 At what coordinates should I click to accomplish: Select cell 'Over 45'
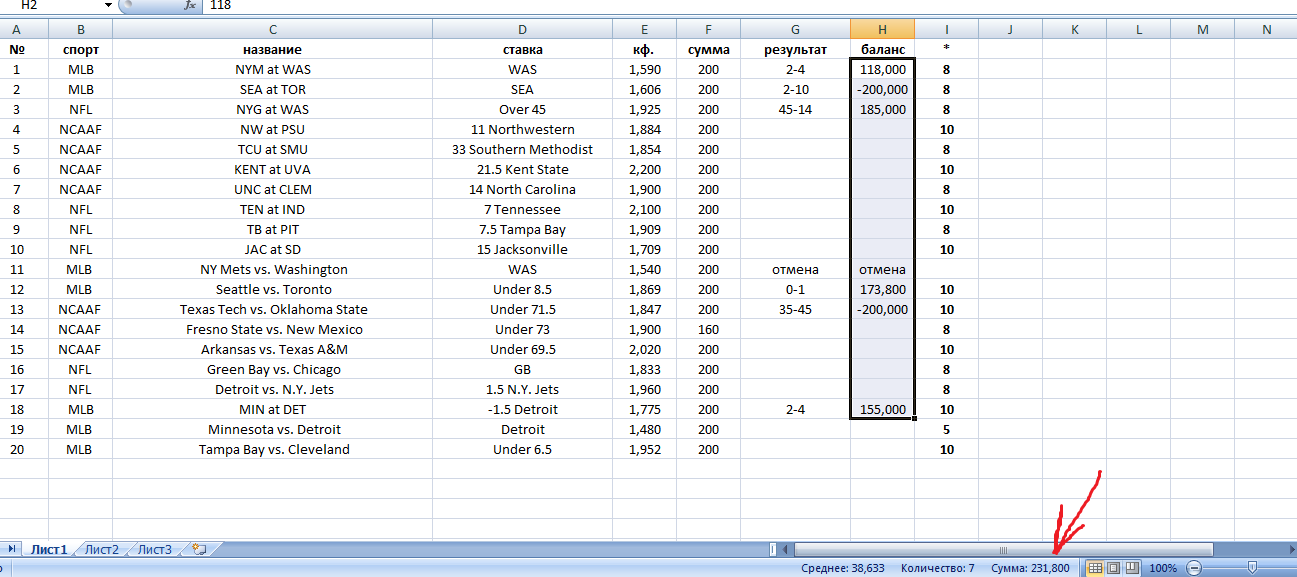click(522, 109)
